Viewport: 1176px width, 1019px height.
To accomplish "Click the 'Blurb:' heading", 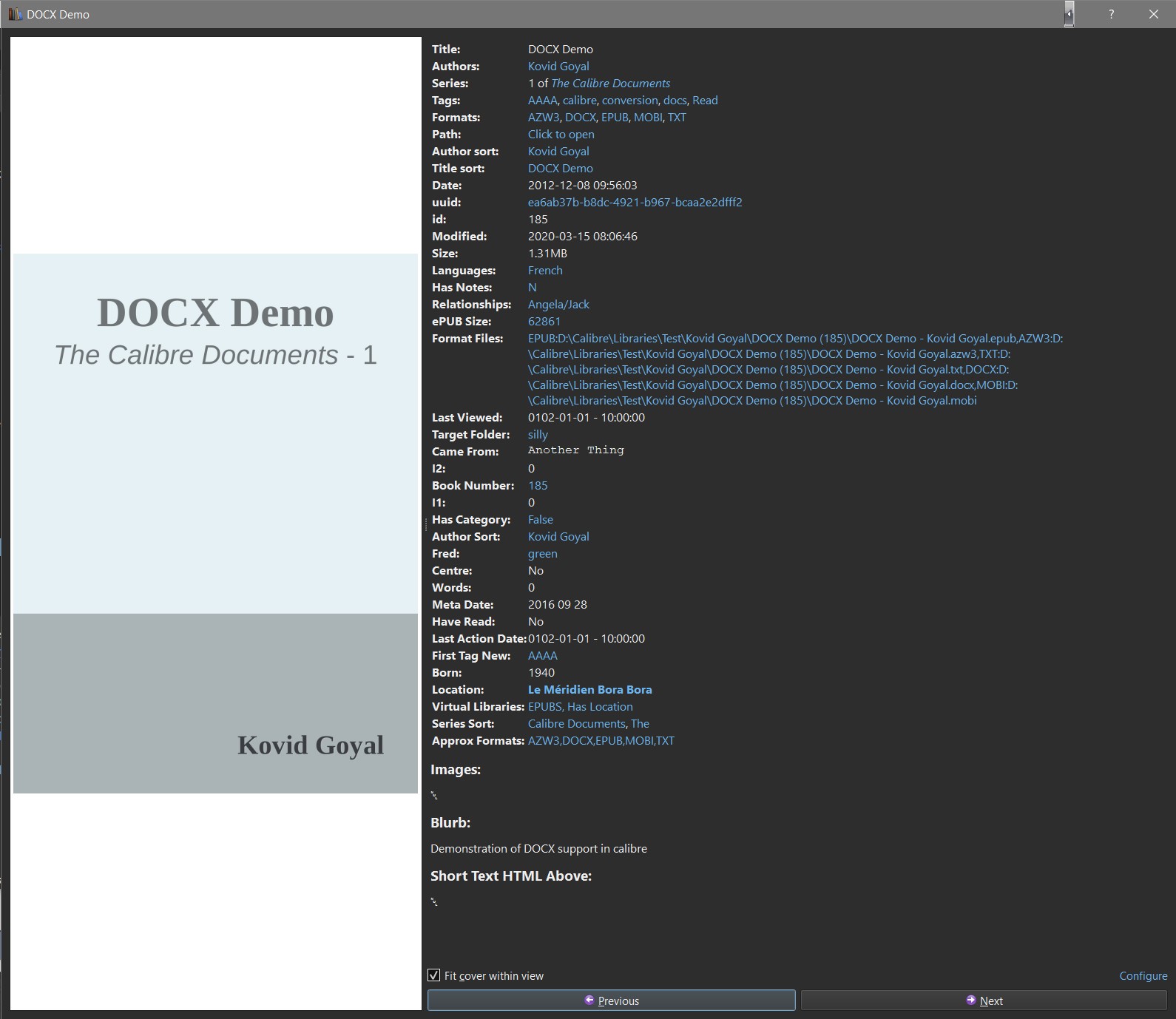I will [450, 823].
